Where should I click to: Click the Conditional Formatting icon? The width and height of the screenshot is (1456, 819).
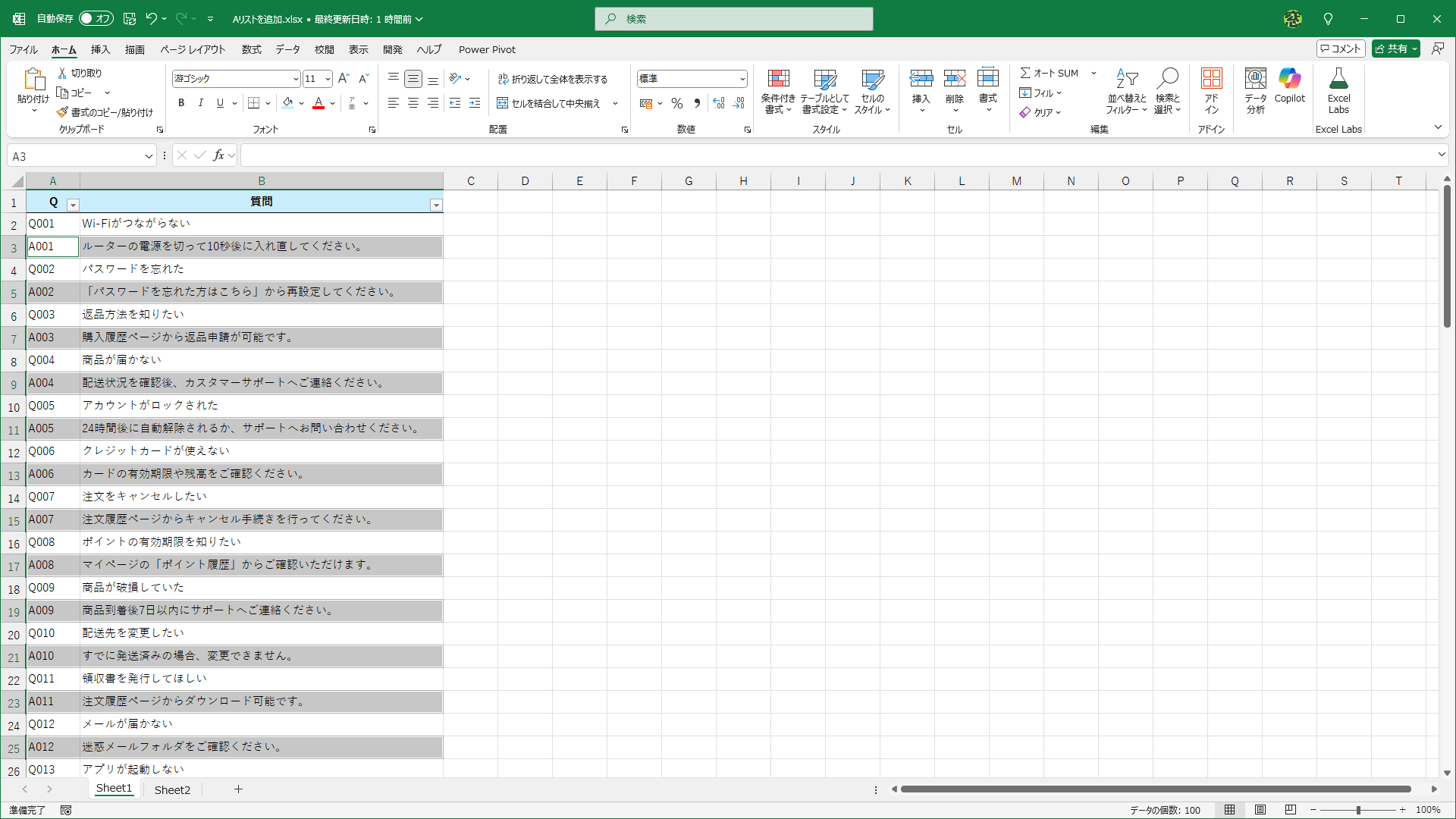778,80
